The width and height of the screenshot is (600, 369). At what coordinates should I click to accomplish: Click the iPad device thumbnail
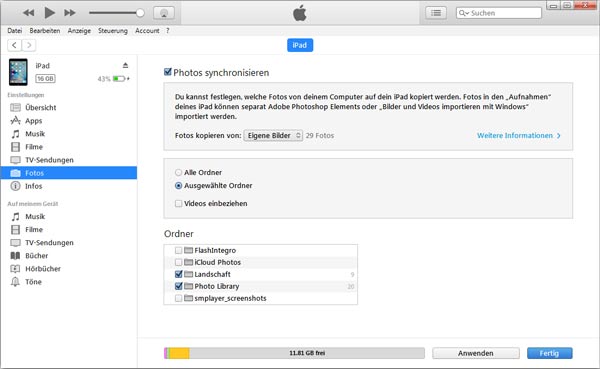point(18,72)
